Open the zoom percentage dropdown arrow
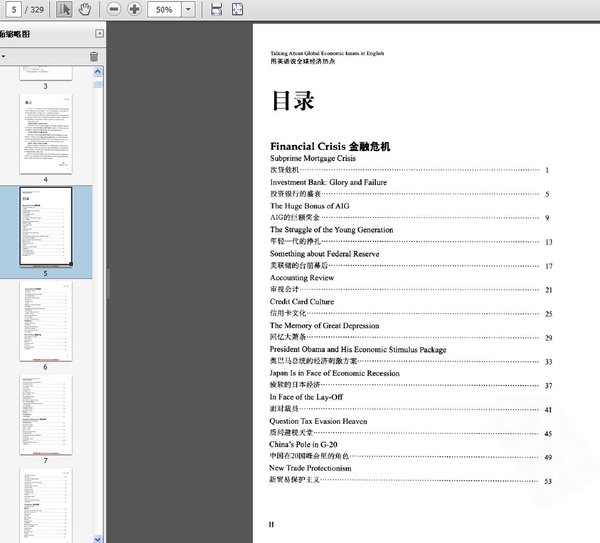The height and width of the screenshot is (543, 600). tap(188, 9)
